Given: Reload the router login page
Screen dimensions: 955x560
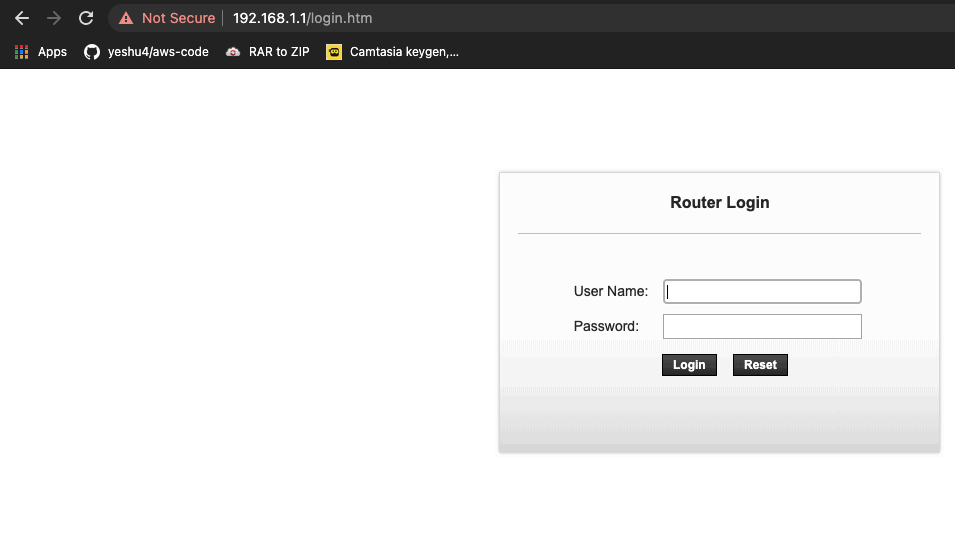Looking at the screenshot, I should [87, 18].
